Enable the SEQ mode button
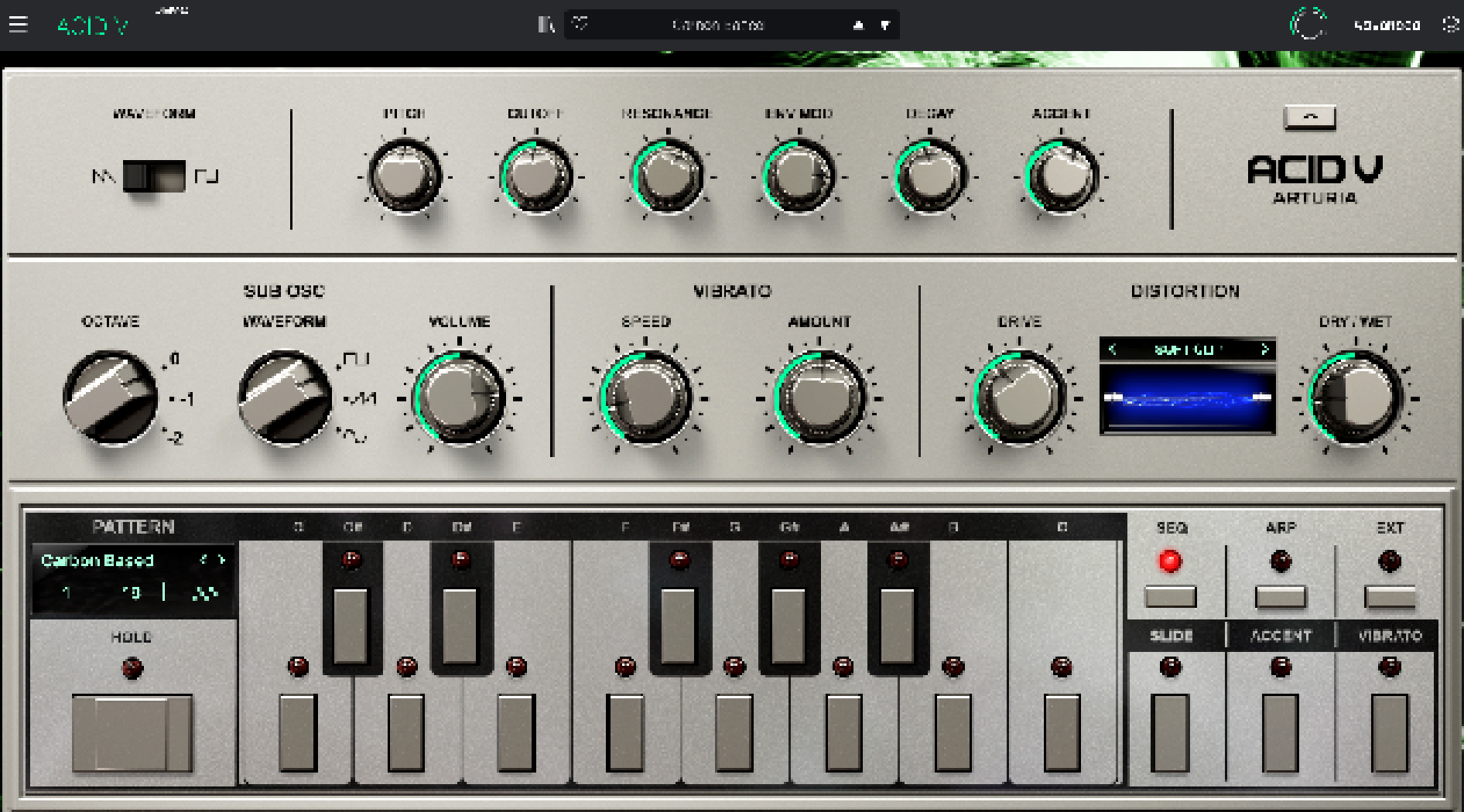Viewport: 1464px width, 812px height. pyautogui.click(x=1170, y=596)
